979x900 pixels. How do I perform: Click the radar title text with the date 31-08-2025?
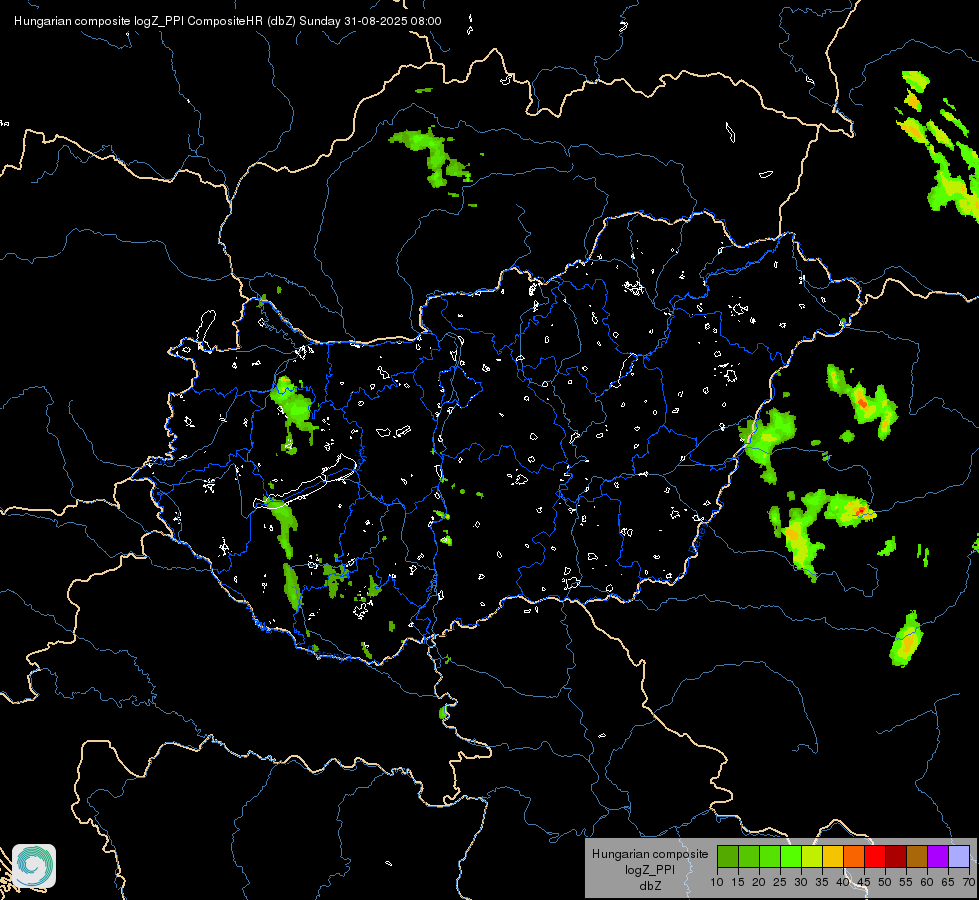(x=227, y=21)
